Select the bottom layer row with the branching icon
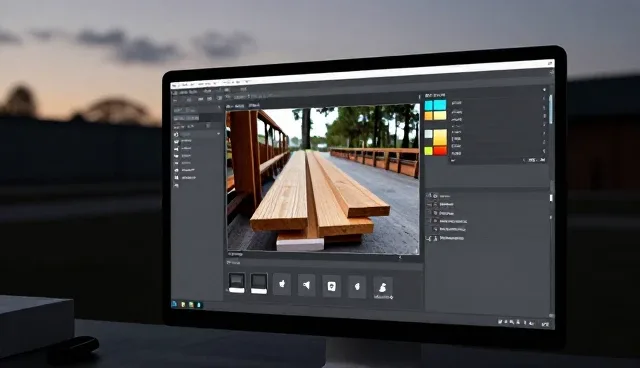640x368 pixels. 446,238
